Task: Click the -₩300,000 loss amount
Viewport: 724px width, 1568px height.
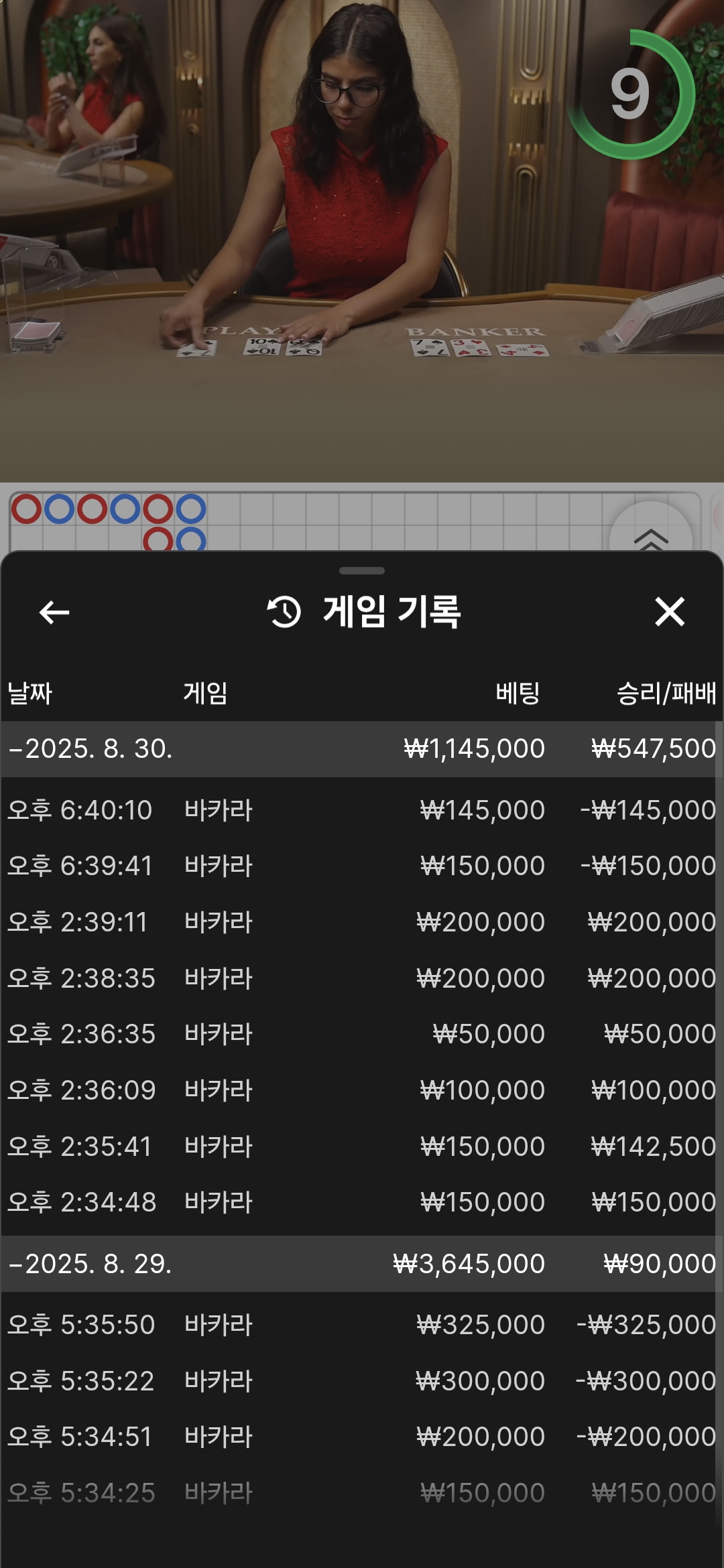Action: point(646,1381)
